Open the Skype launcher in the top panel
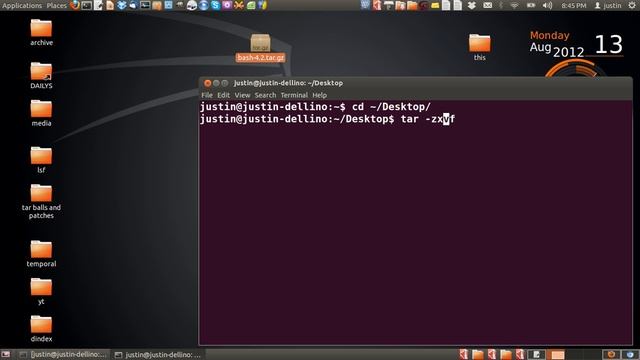The height and width of the screenshot is (360, 640). 215,5
